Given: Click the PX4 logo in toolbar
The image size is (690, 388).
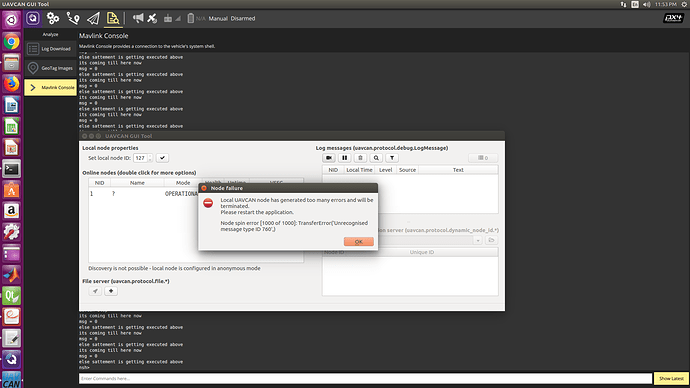Looking at the screenshot, I should click(x=673, y=18).
